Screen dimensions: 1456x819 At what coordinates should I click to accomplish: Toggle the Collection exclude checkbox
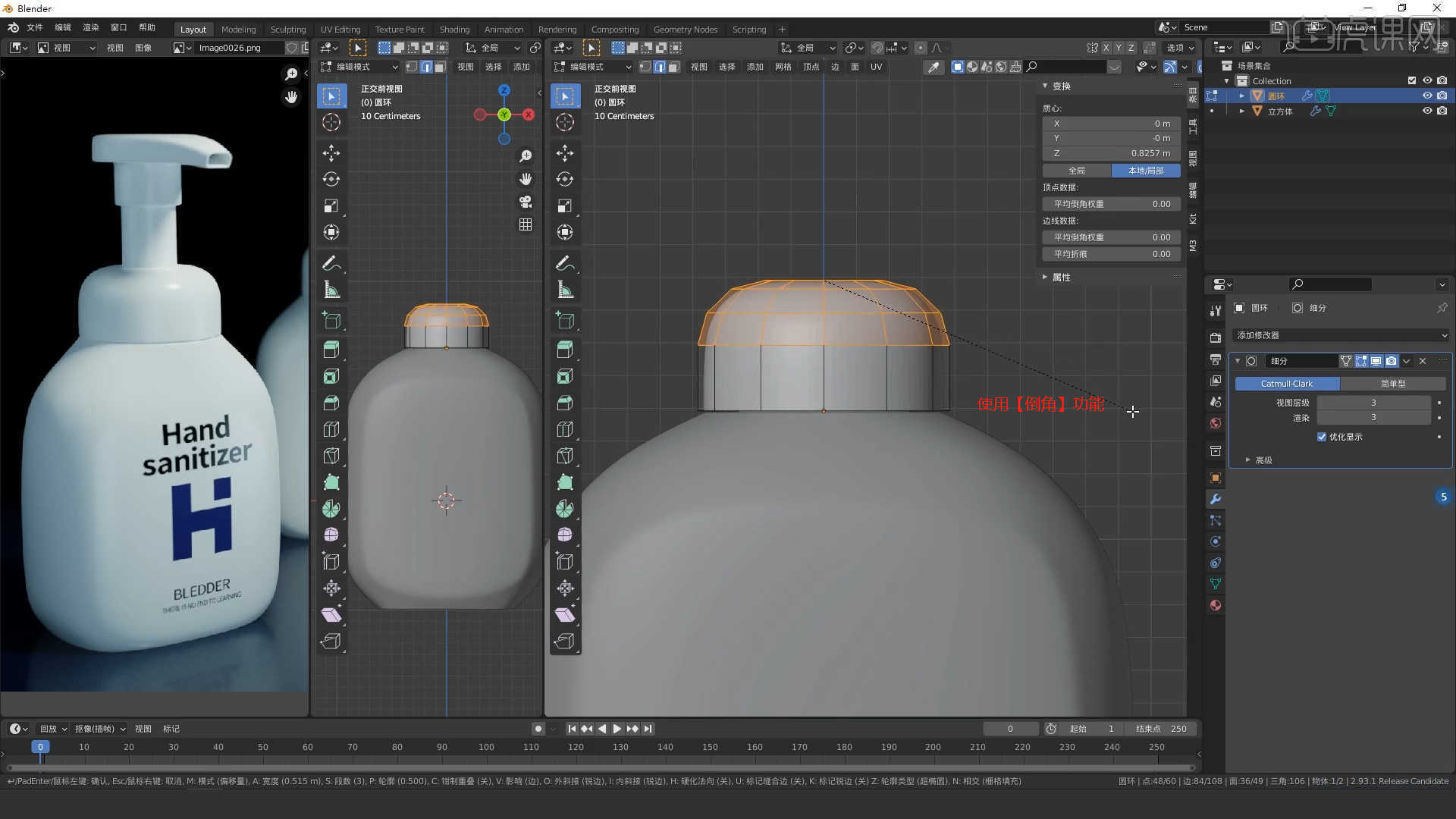click(1411, 80)
